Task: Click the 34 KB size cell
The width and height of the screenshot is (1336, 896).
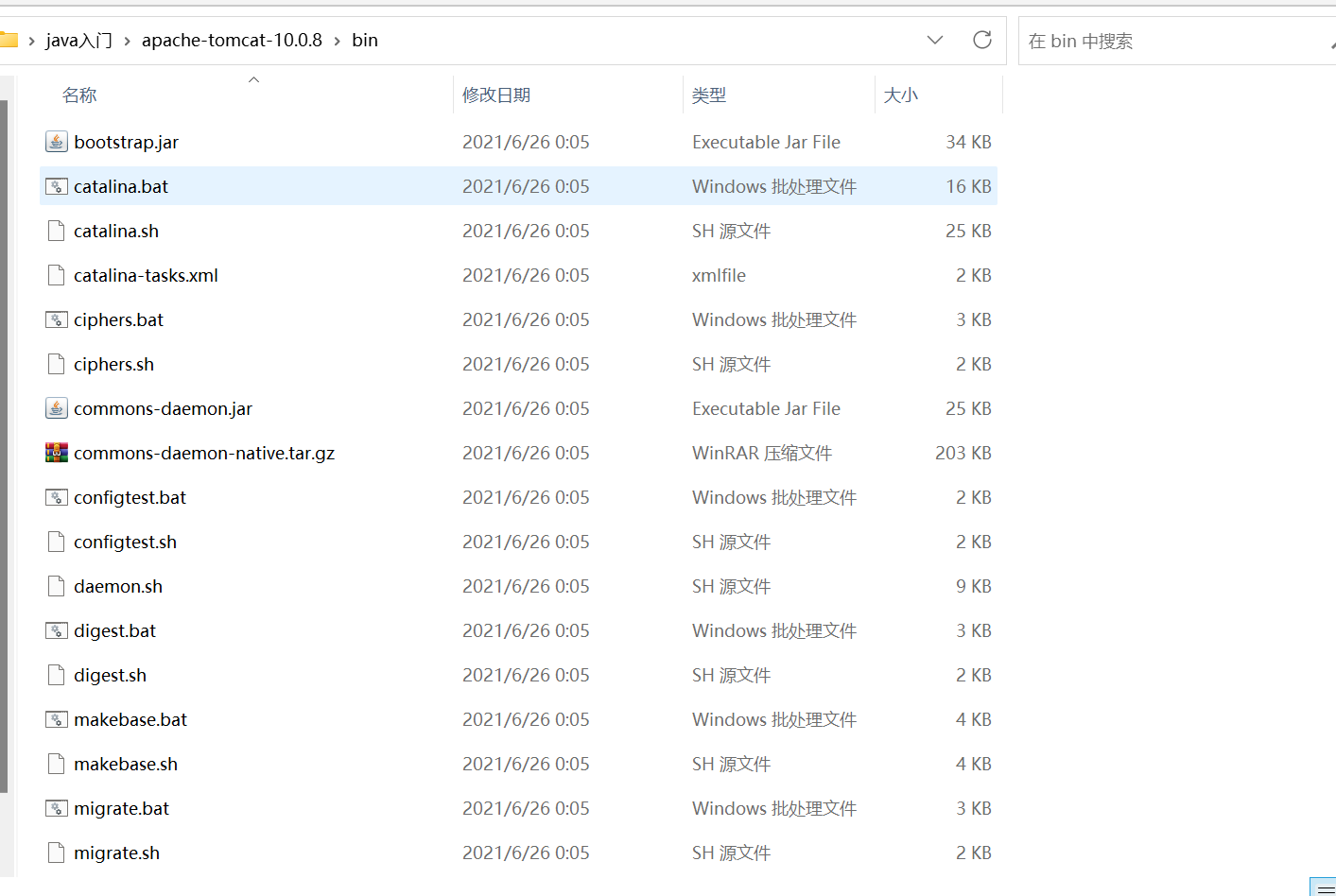Action: (968, 142)
